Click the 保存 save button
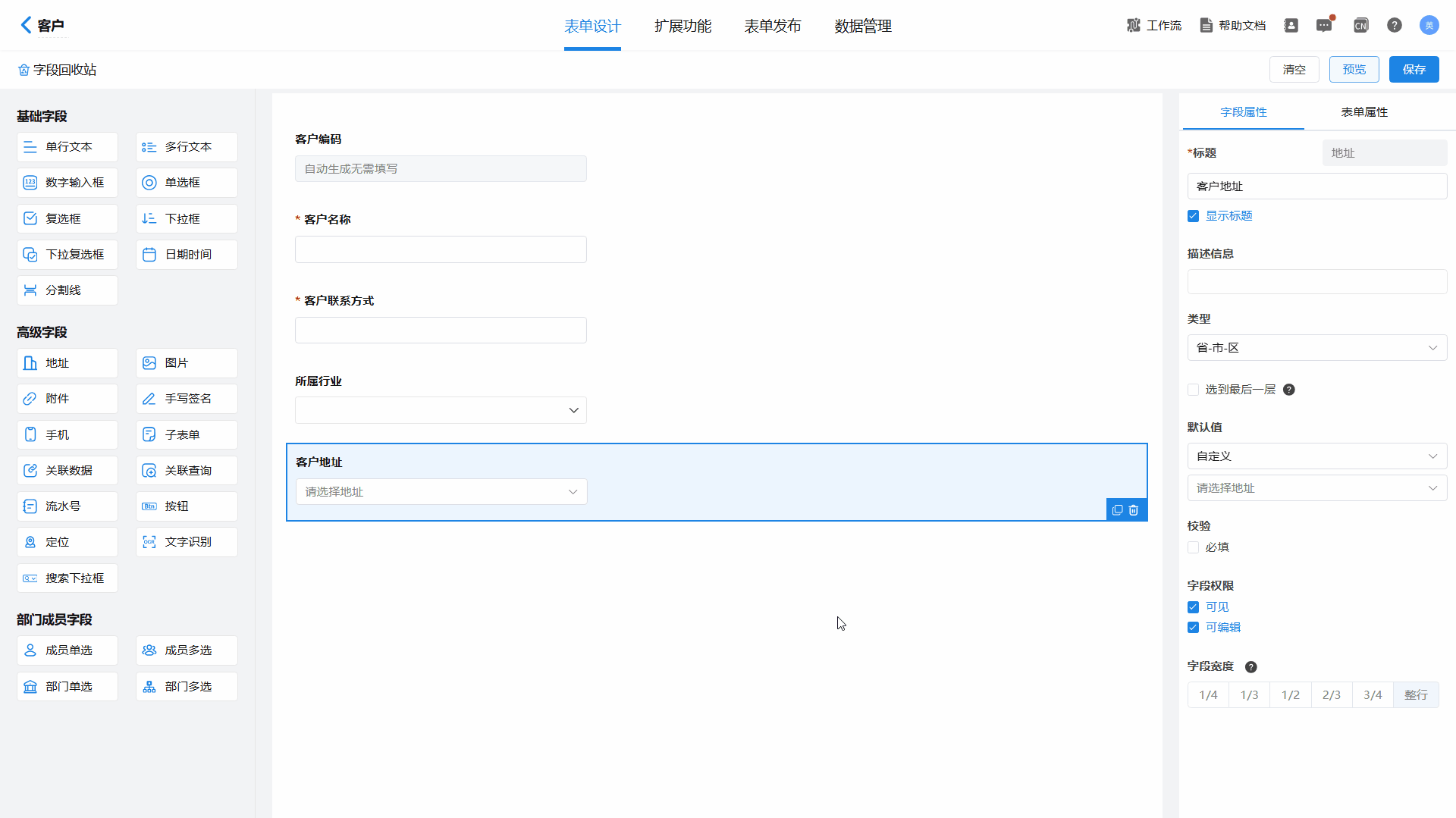The image size is (1456, 818). click(1414, 70)
